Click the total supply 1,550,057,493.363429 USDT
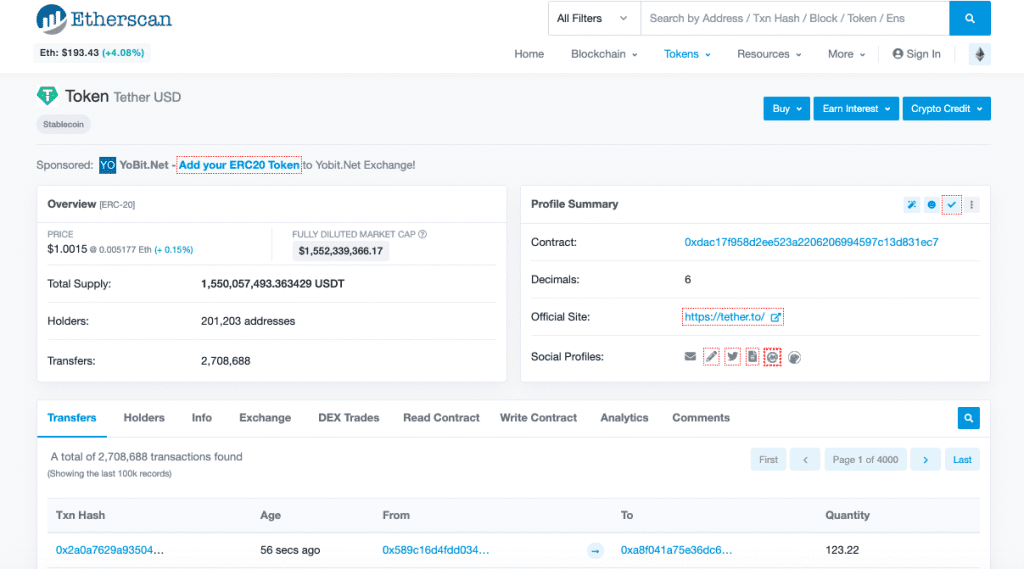1024x569 pixels. click(272, 284)
